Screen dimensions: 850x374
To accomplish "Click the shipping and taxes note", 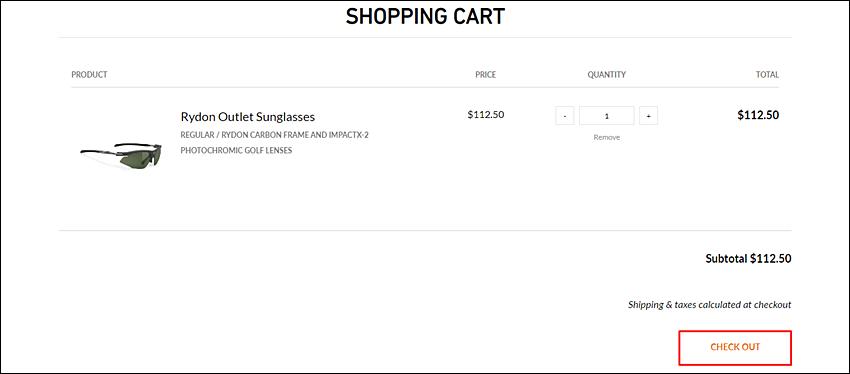I will [710, 305].
